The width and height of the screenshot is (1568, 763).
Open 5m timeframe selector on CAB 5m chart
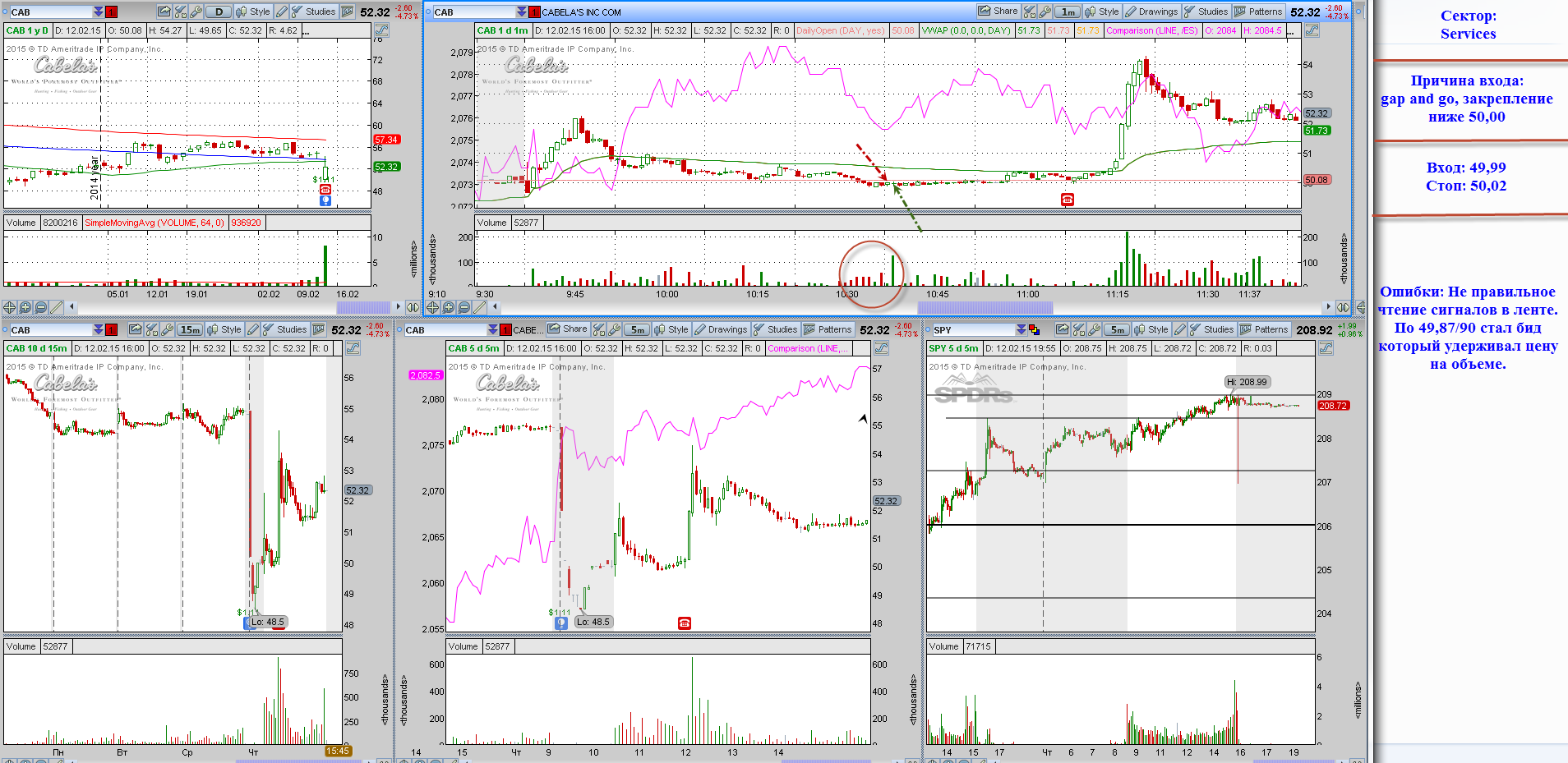pyautogui.click(x=638, y=329)
